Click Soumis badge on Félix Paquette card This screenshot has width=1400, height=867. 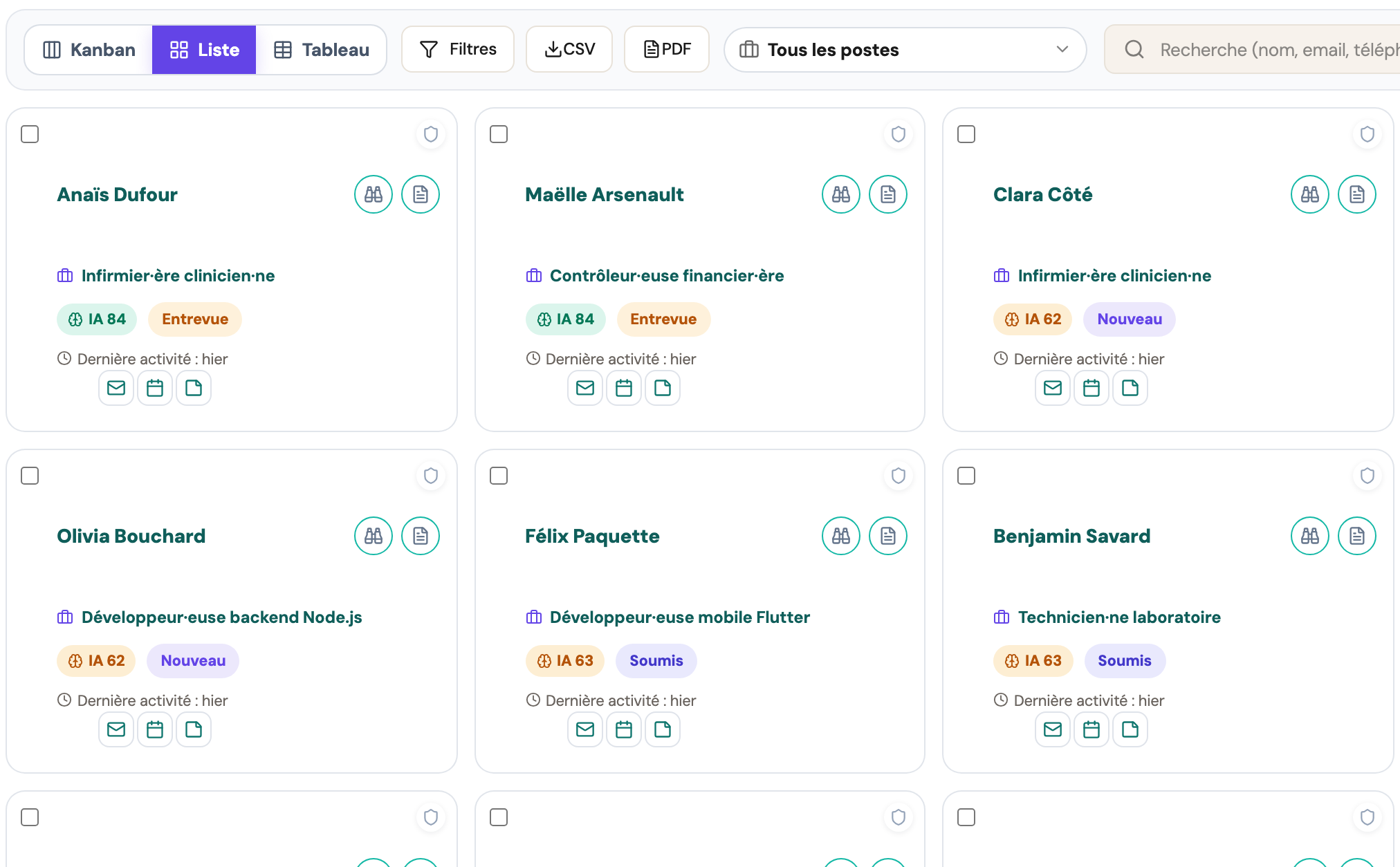pos(656,661)
